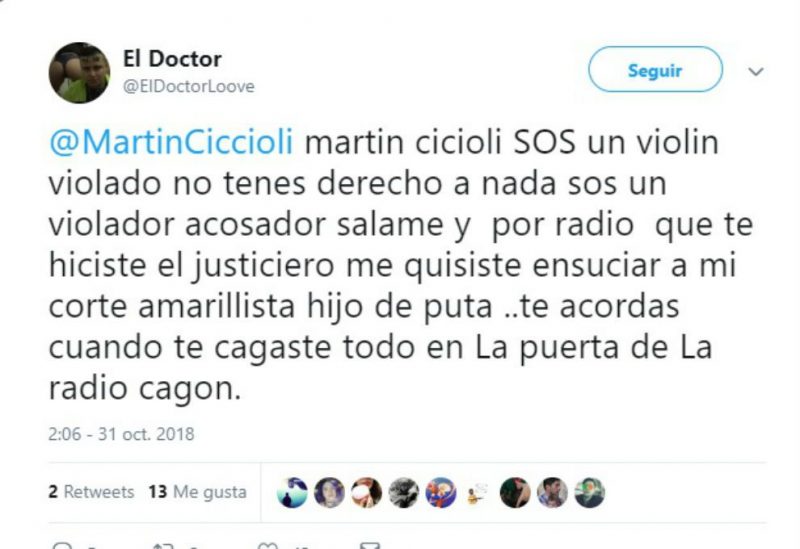The image size is (800, 549).
Task: Open the dark green liker avatar
Action: click(515, 493)
